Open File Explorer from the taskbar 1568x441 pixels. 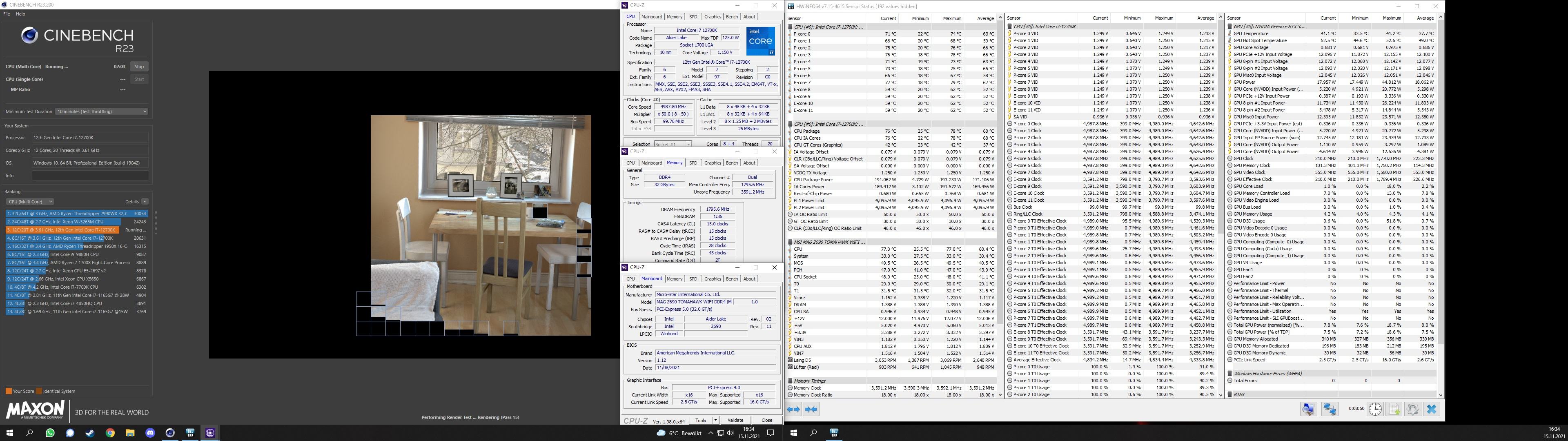pos(130,433)
